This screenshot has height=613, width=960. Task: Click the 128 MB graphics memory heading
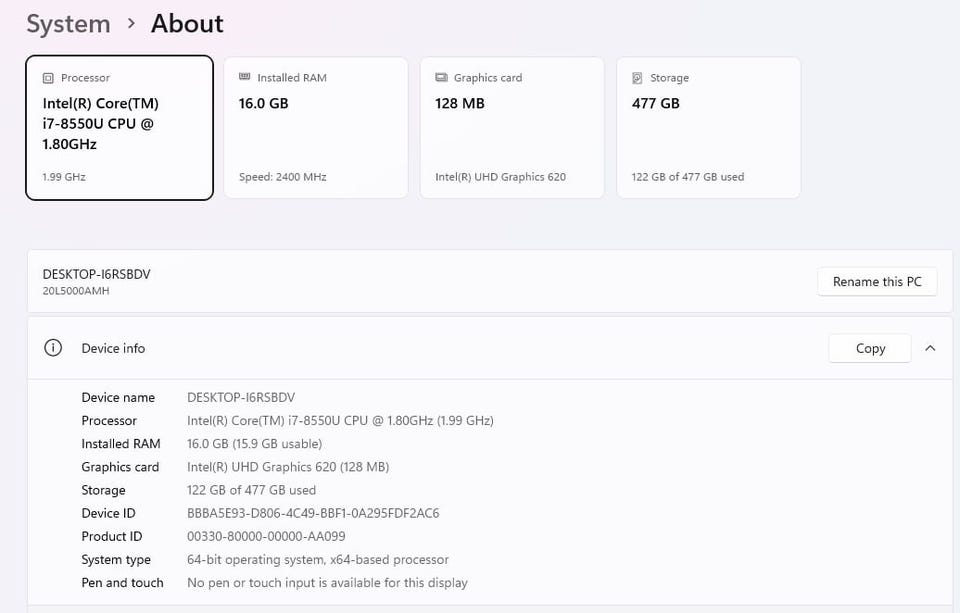[460, 103]
